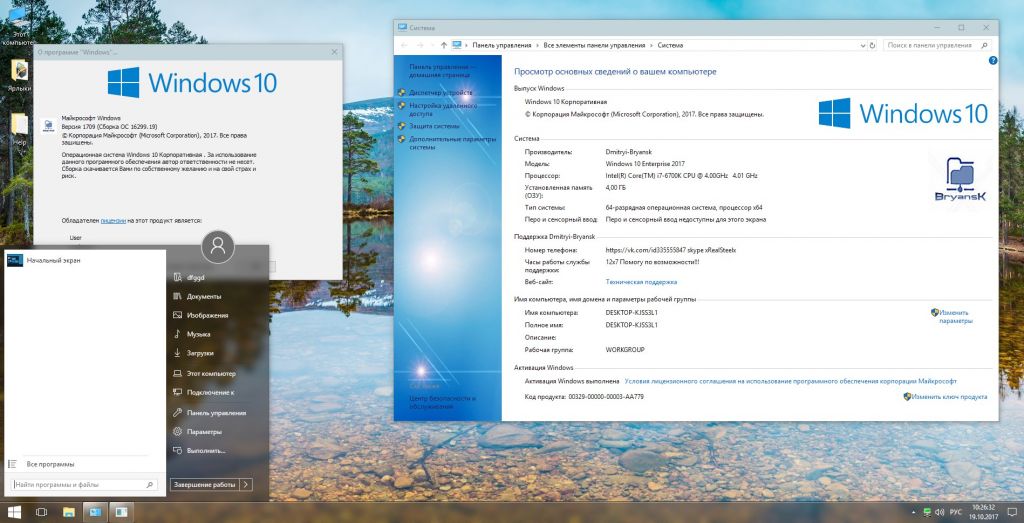This screenshot has height=523, width=1024.
Task: Click the Завершение работы button
Action: (x=204, y=484)
